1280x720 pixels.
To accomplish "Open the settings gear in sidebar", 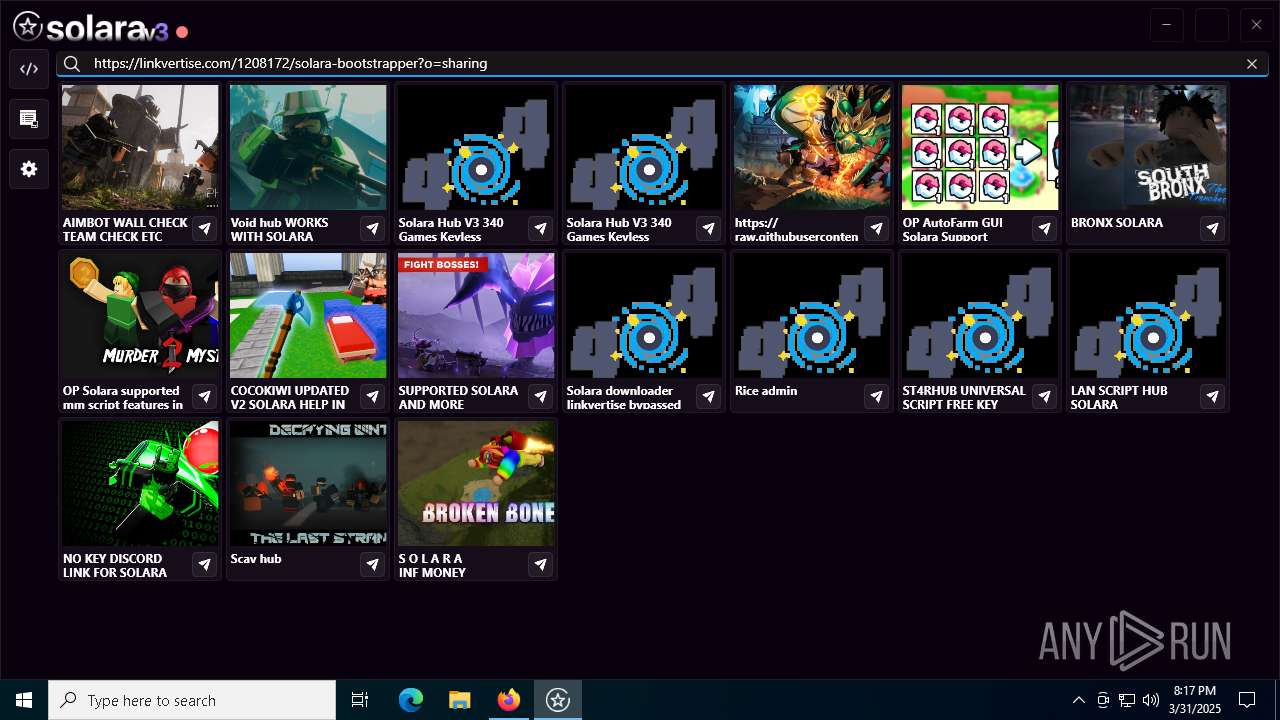I will click(29, 169).
